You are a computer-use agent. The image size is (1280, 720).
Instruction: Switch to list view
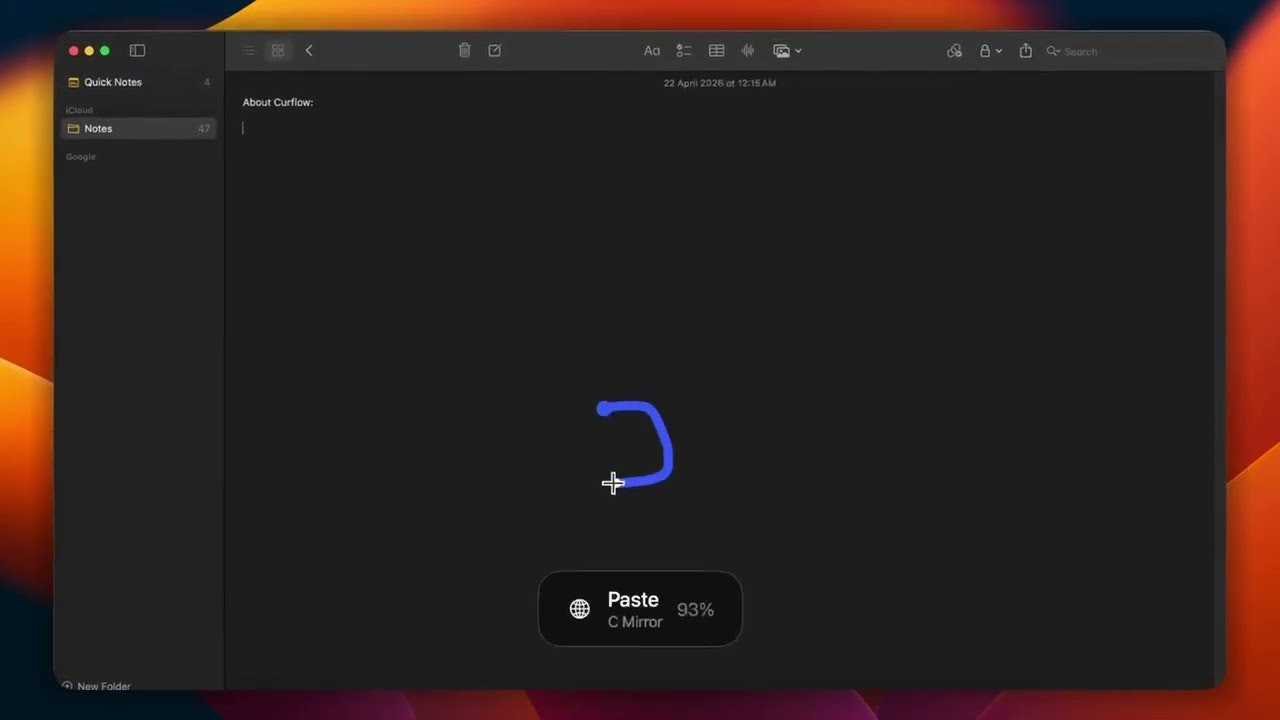249,51
